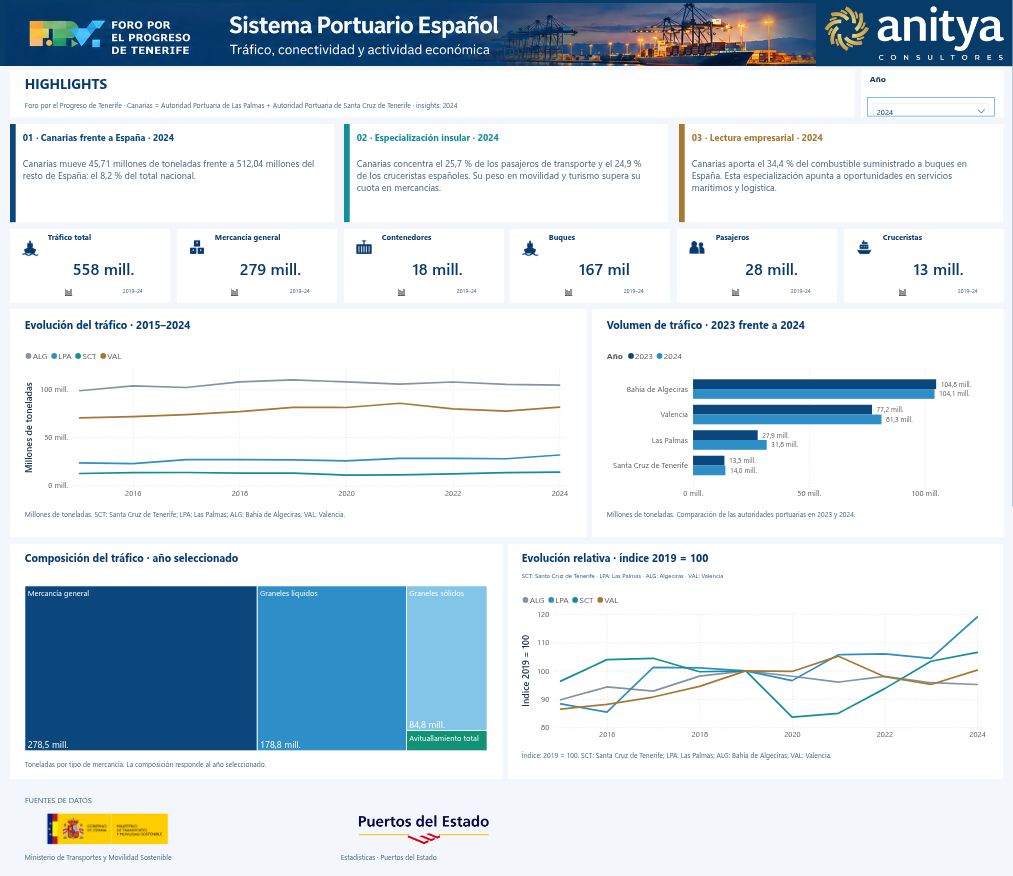
Task: Click the ship icon beside Tráfico total
Action: click(30, 249)
